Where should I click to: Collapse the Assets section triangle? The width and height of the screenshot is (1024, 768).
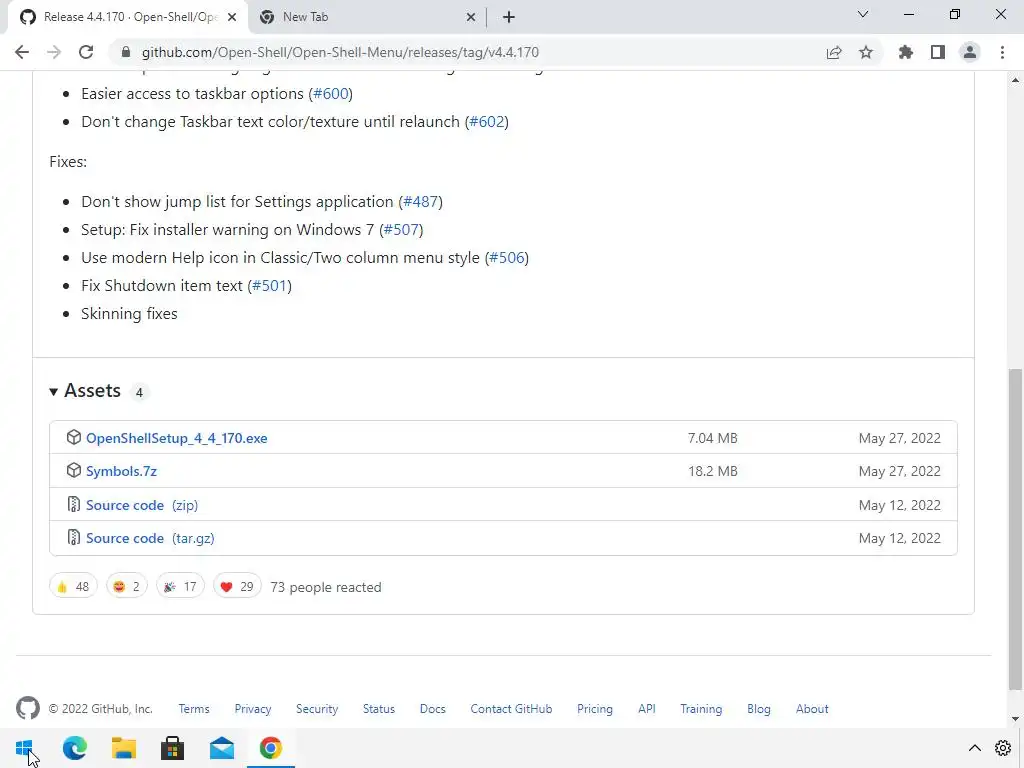point(54,392)
